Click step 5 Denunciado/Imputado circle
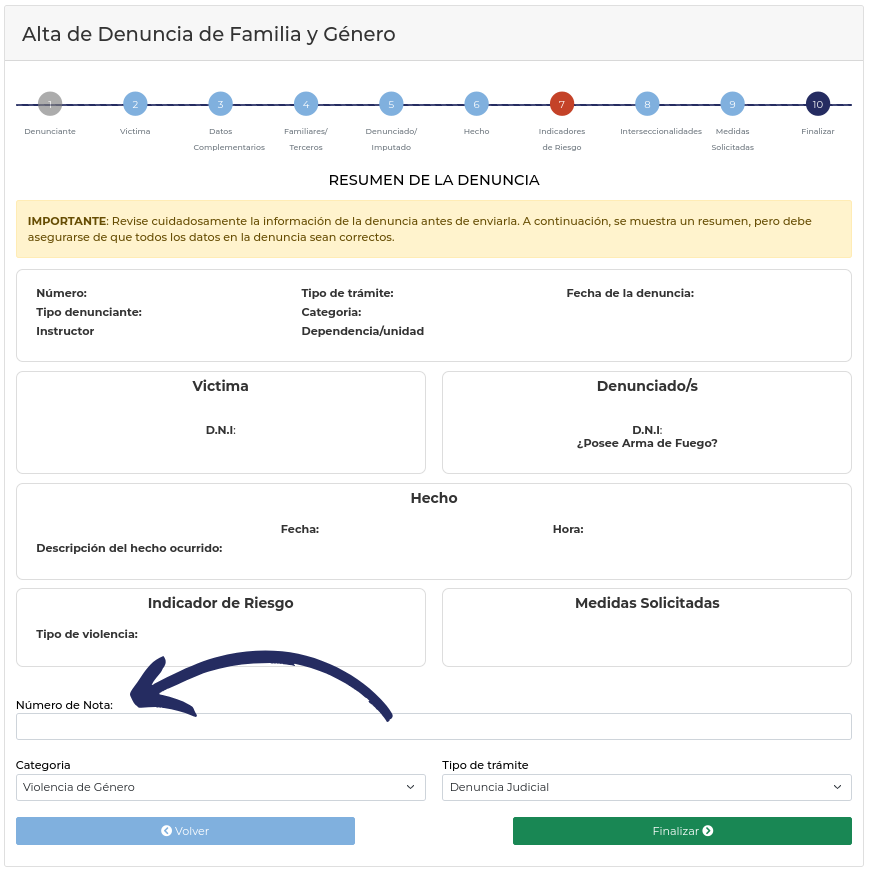This screenshot has width=869, height=876. click(x=391, y=104)
